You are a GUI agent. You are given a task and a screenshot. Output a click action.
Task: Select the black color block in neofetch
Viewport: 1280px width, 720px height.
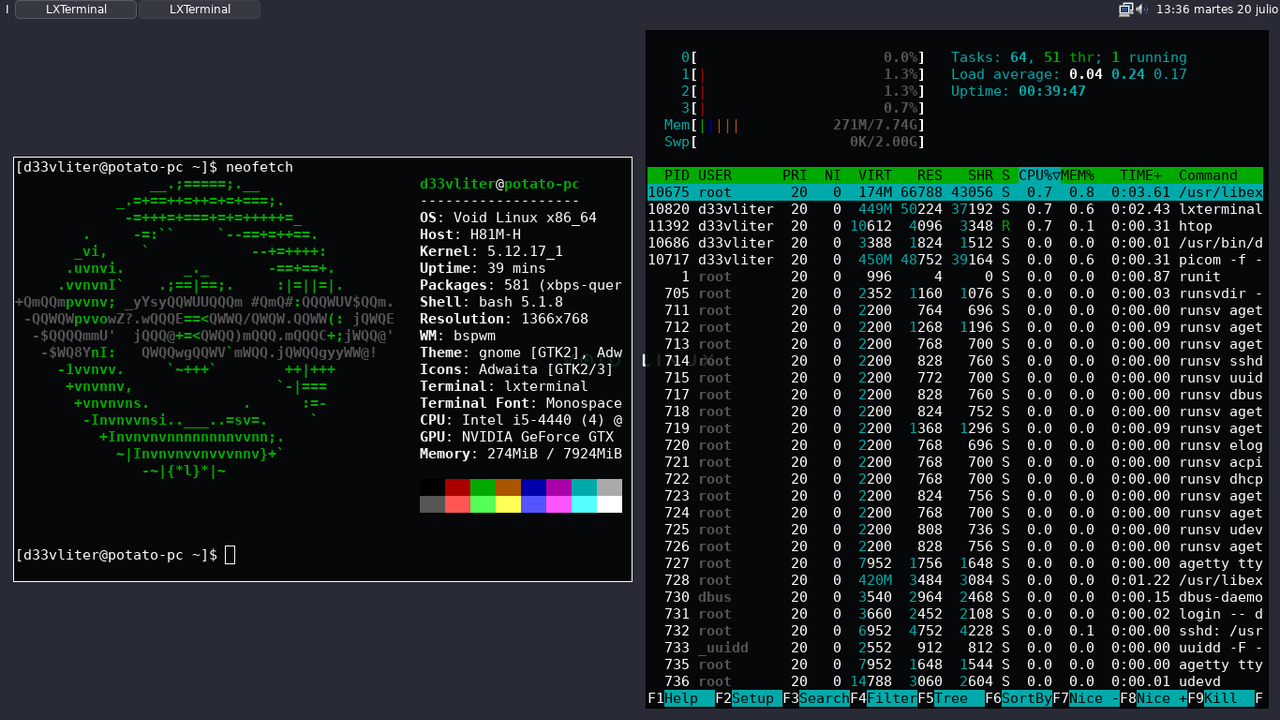pyautogui.click(x=432, y=487)
